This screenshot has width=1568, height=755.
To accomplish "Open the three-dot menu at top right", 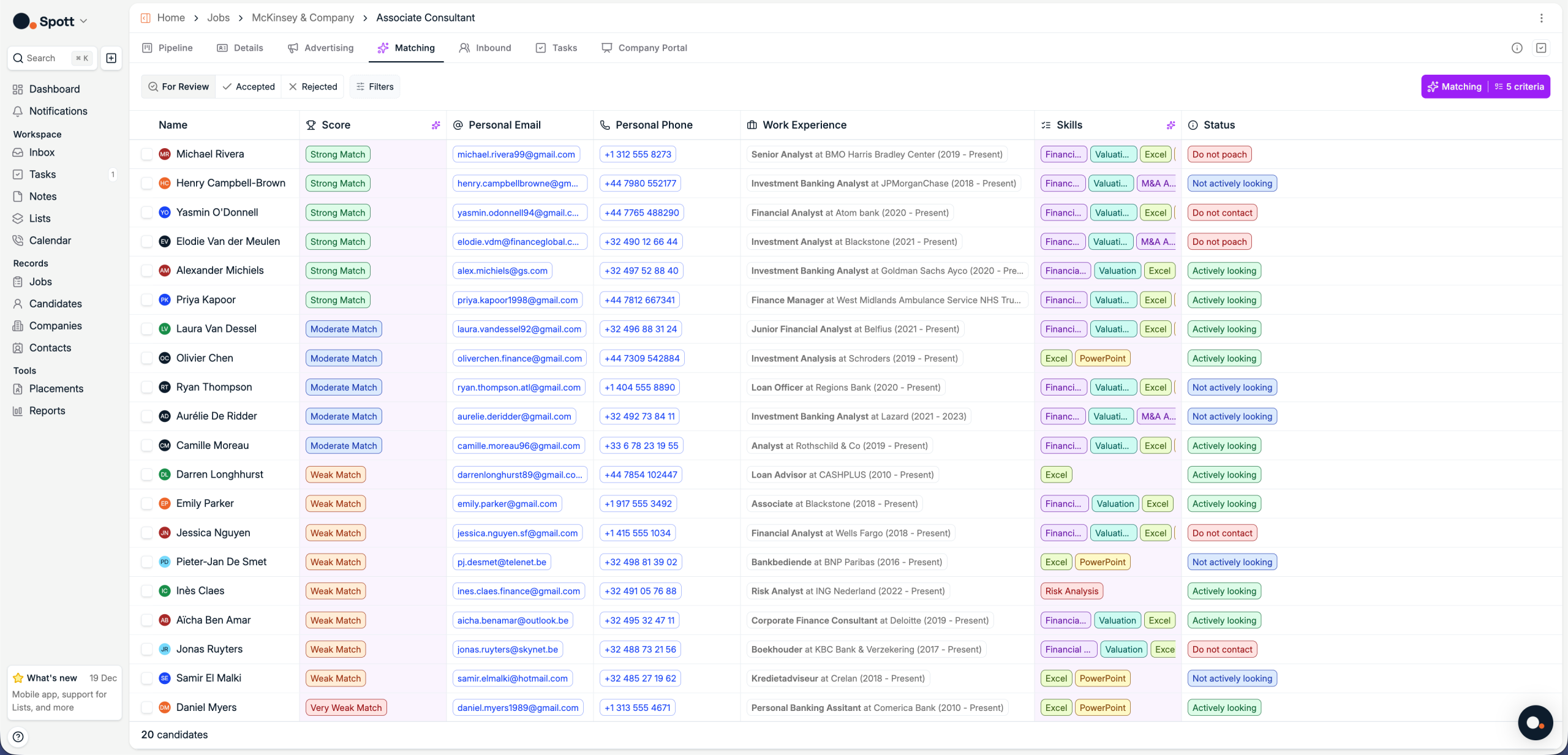I will click(1541, 18).
